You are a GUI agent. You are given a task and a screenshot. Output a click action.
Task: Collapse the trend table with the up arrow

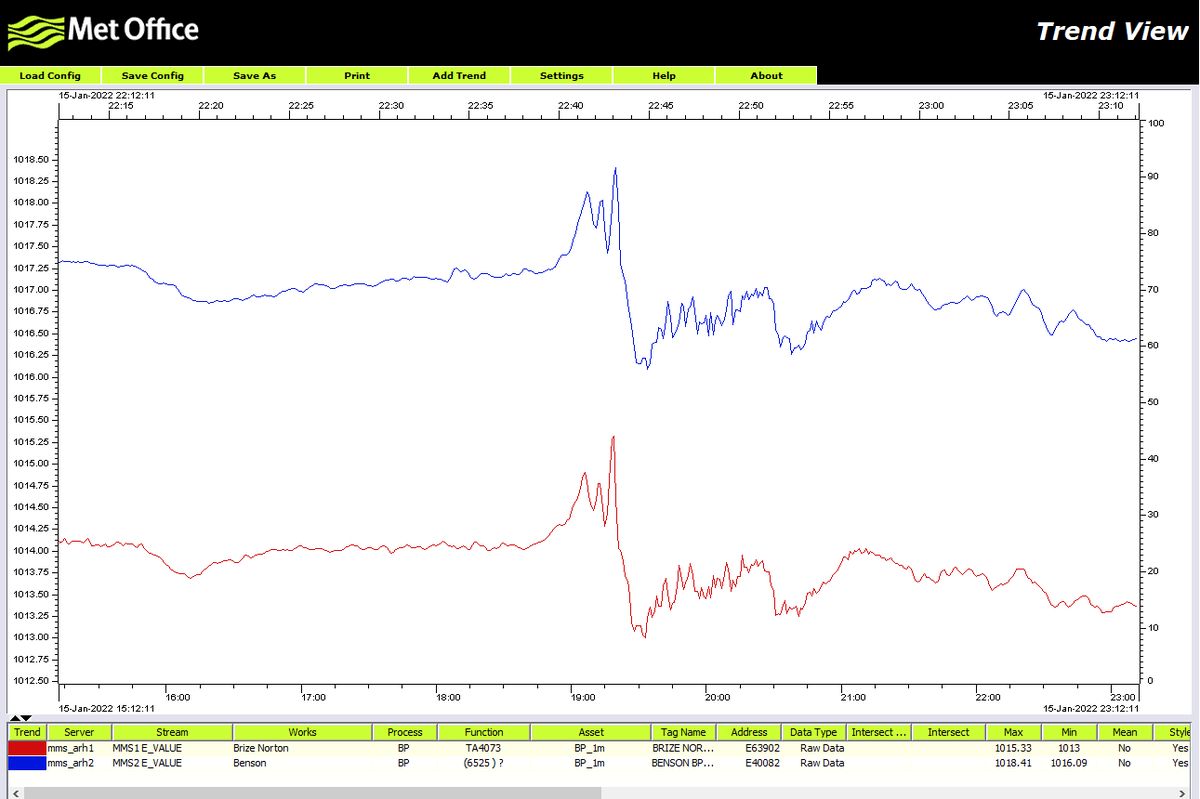tap(14, 717)
